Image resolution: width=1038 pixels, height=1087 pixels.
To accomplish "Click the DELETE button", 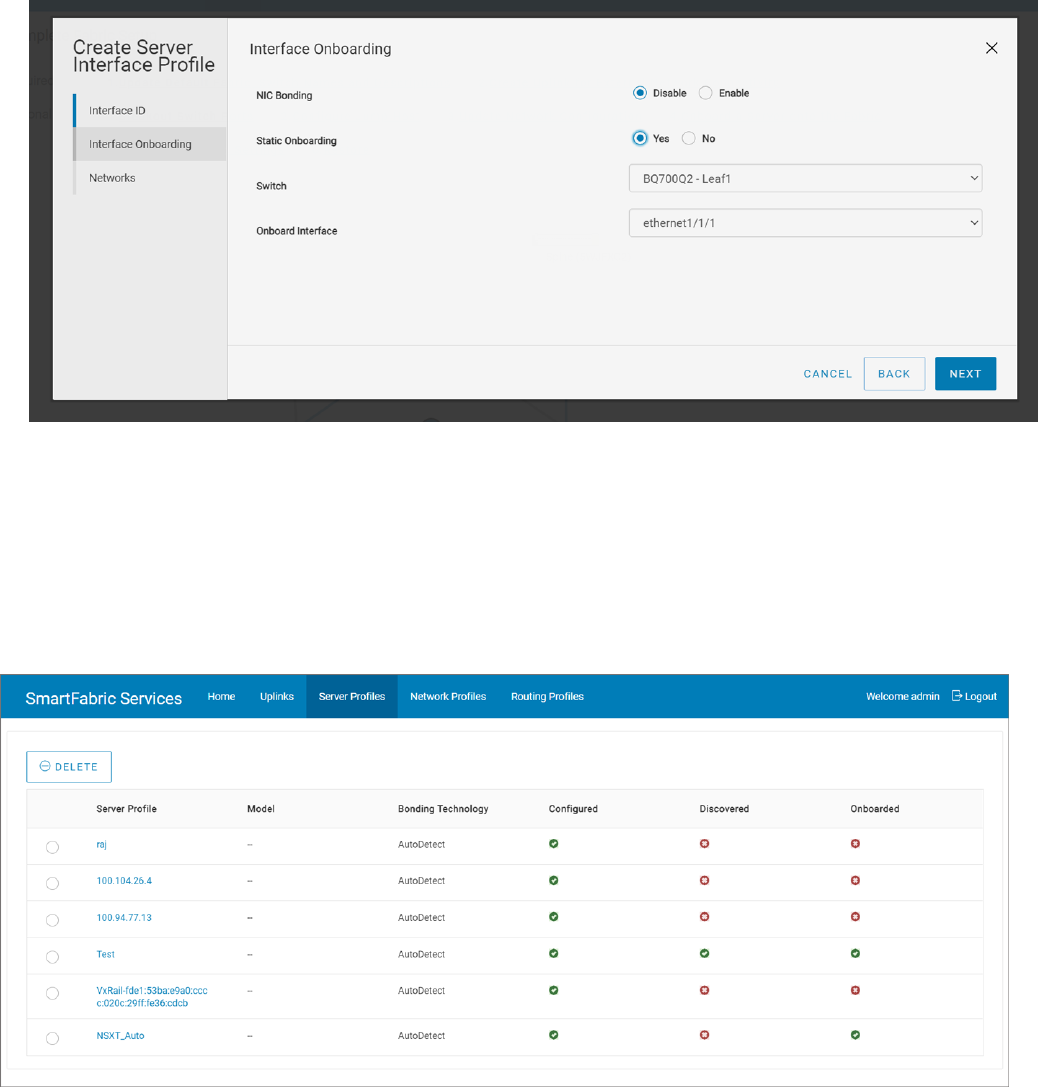I will (69, 767).
